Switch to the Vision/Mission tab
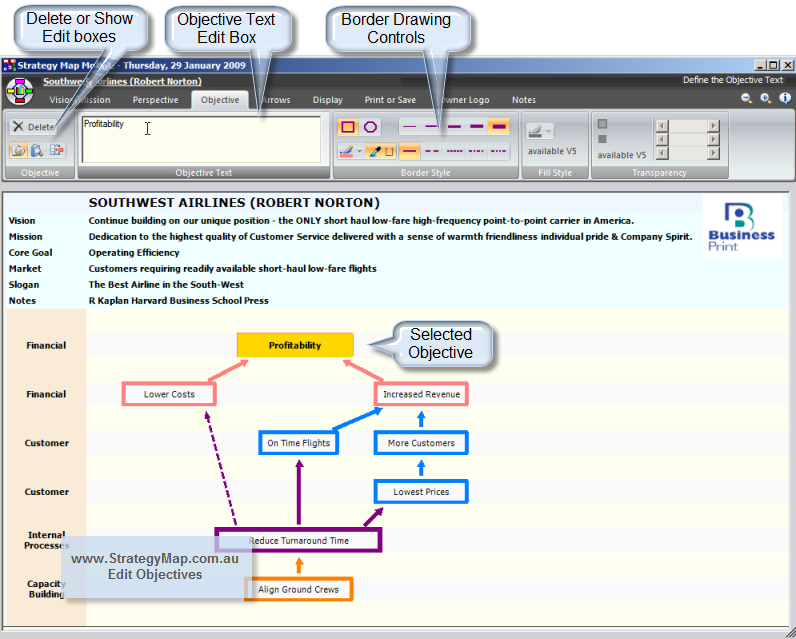This screenshot has width=796, height=639. (80, 100)
